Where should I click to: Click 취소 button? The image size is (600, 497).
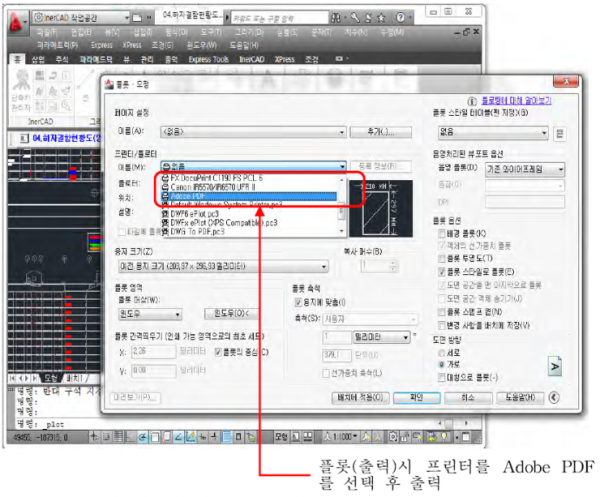[x=468, y=398]
